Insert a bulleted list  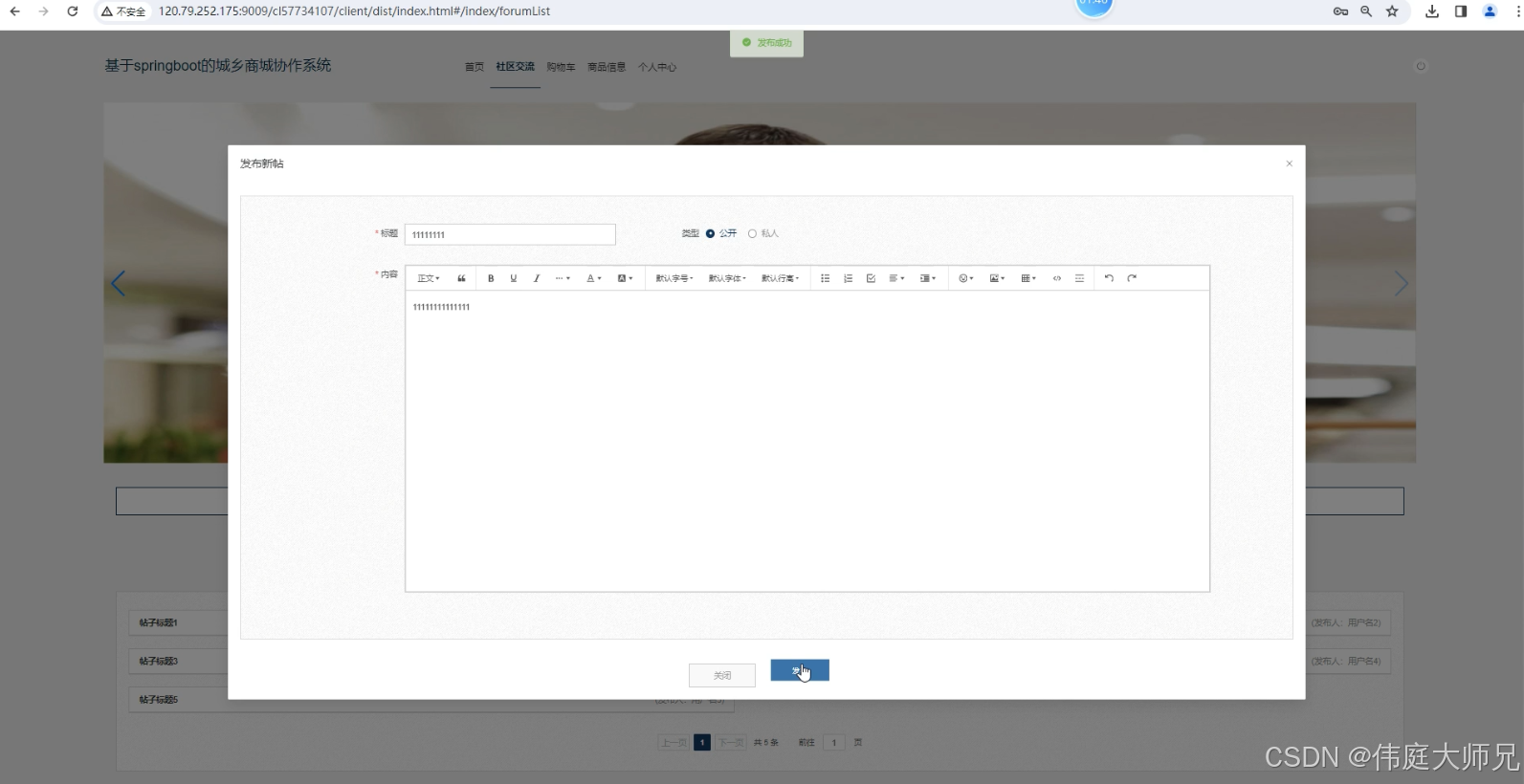[x=825, y=278]
